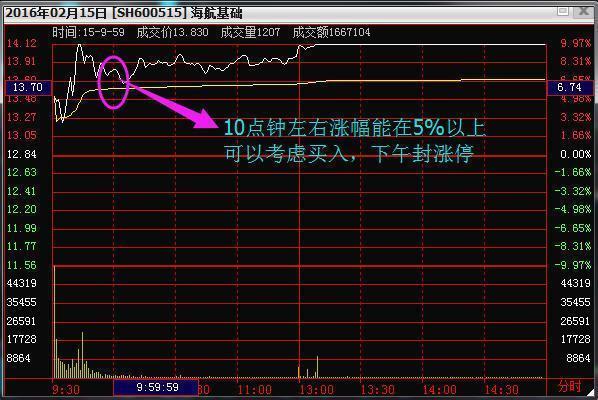Click the -9.97% limit-down percent label
598x400 pixels.
click(573, 265)
